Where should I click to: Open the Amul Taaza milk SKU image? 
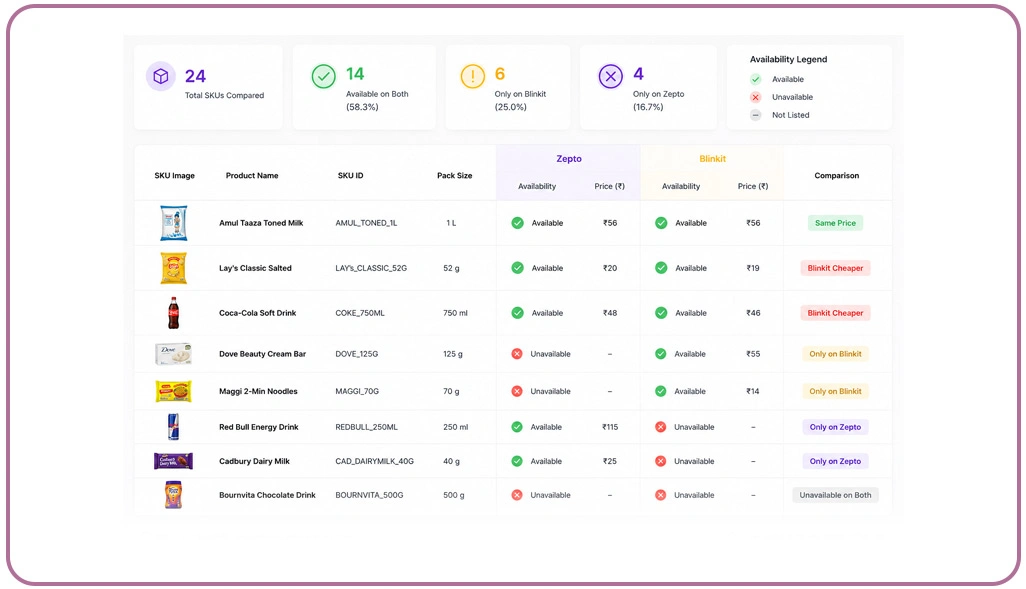173,223
